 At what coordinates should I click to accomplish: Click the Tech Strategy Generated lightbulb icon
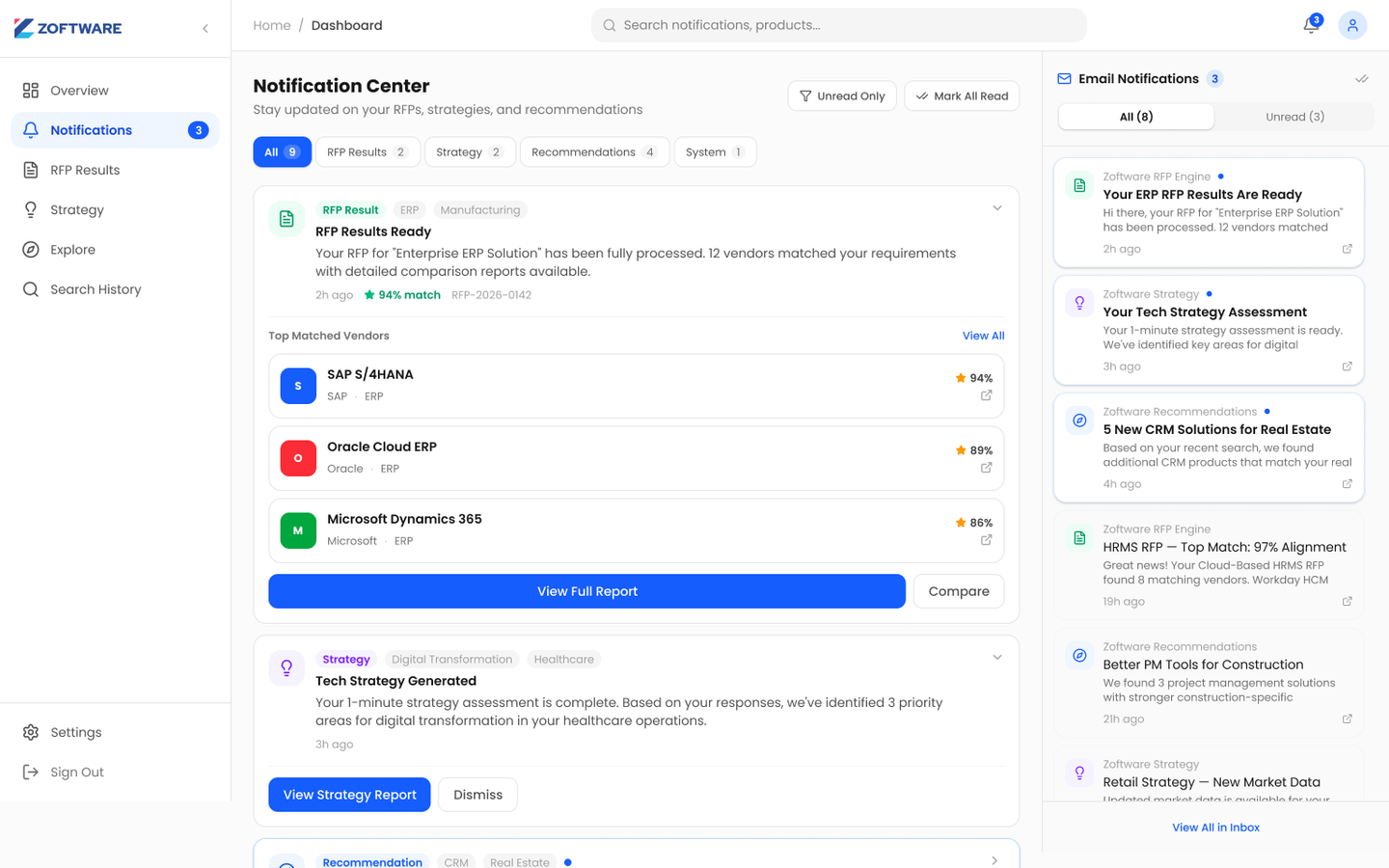click(286, 667)
